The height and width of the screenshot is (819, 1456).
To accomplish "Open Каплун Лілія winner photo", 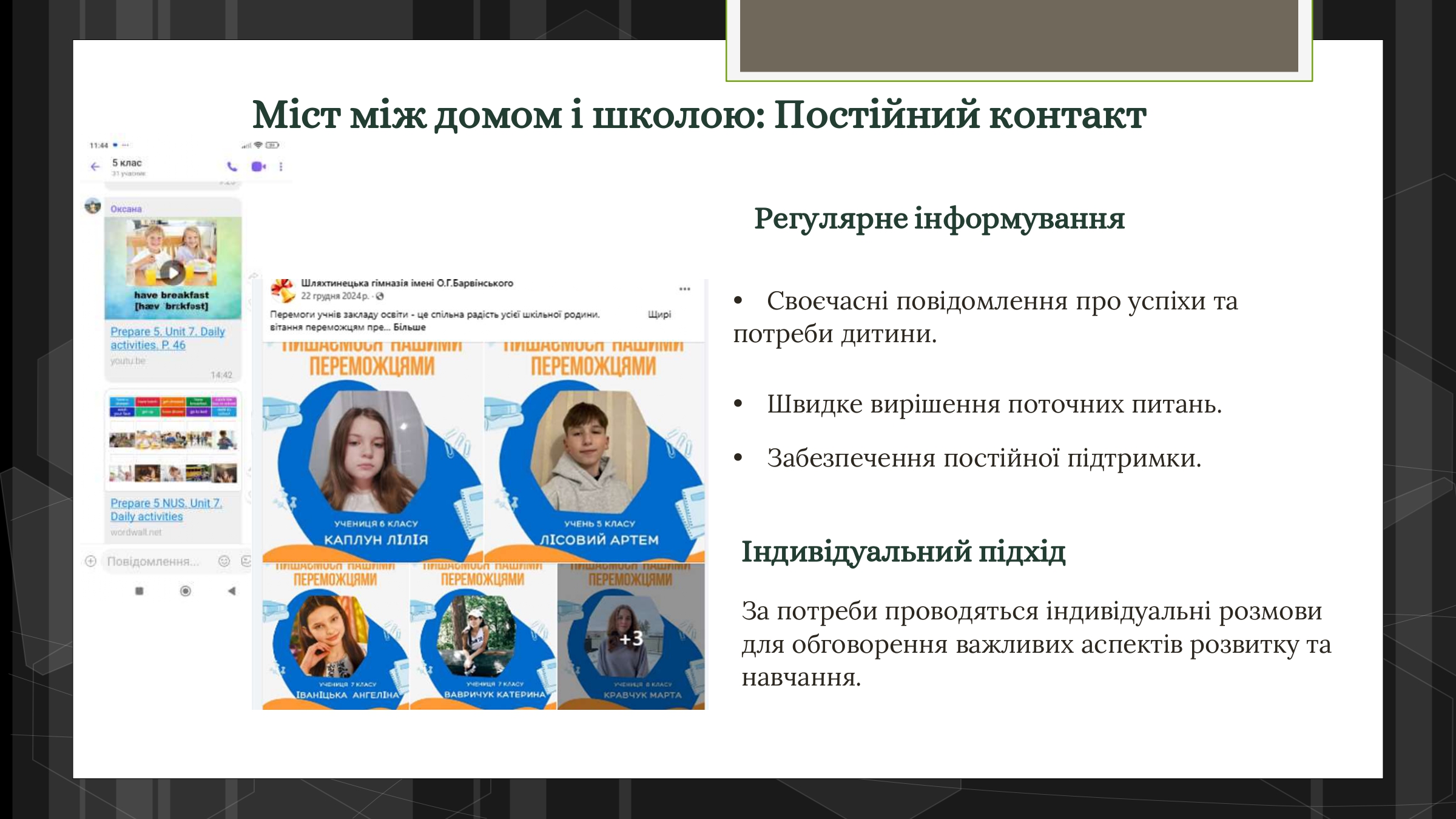I will coord(372,452).
